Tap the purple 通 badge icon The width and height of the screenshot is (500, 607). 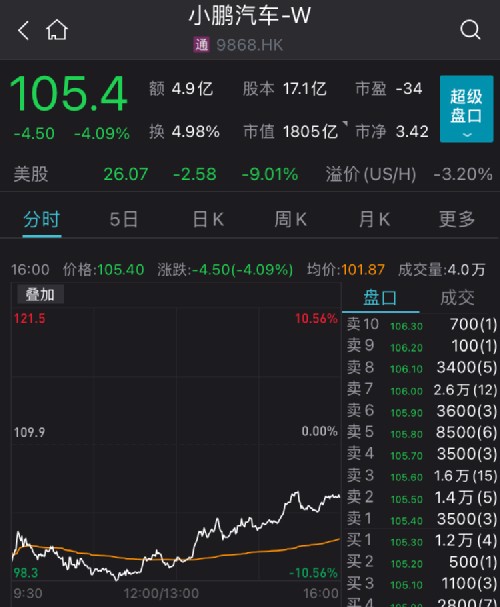click(201, 45)
